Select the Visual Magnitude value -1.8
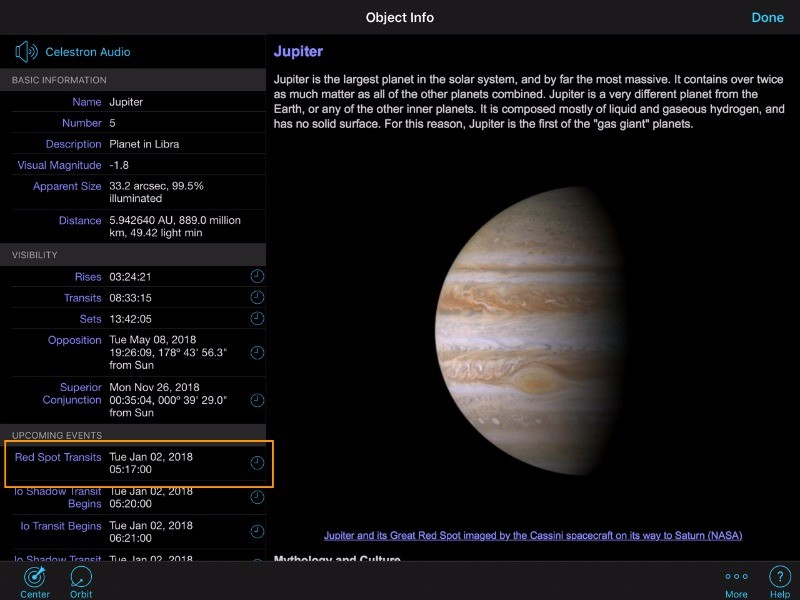 pyautogui.click(x=119, y=165)
